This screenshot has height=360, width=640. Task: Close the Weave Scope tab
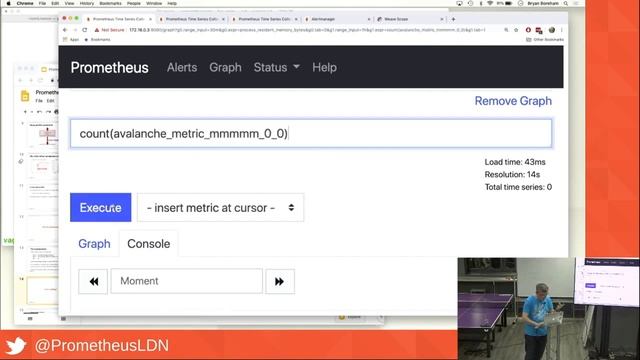pos(442,19)
